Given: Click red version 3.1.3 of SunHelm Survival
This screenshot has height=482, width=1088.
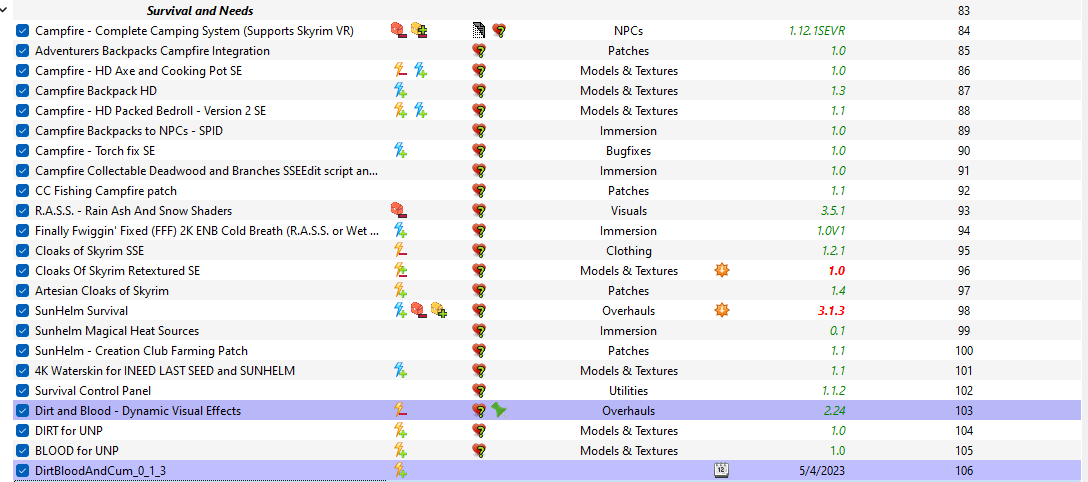Looking at the screenshot, I should coord(830,311).
